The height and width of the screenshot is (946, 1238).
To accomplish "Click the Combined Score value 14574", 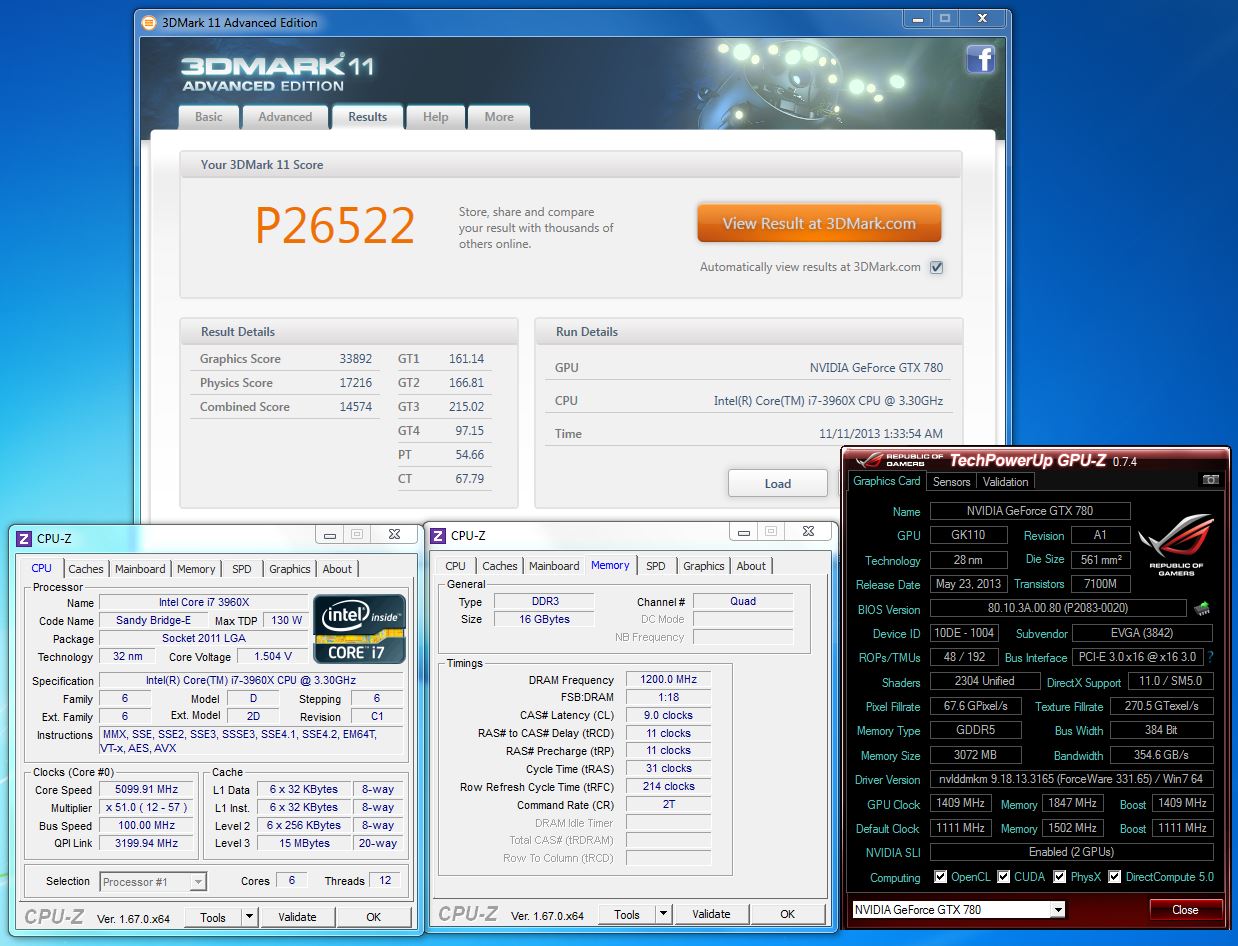I will click(x=356, y=407).
